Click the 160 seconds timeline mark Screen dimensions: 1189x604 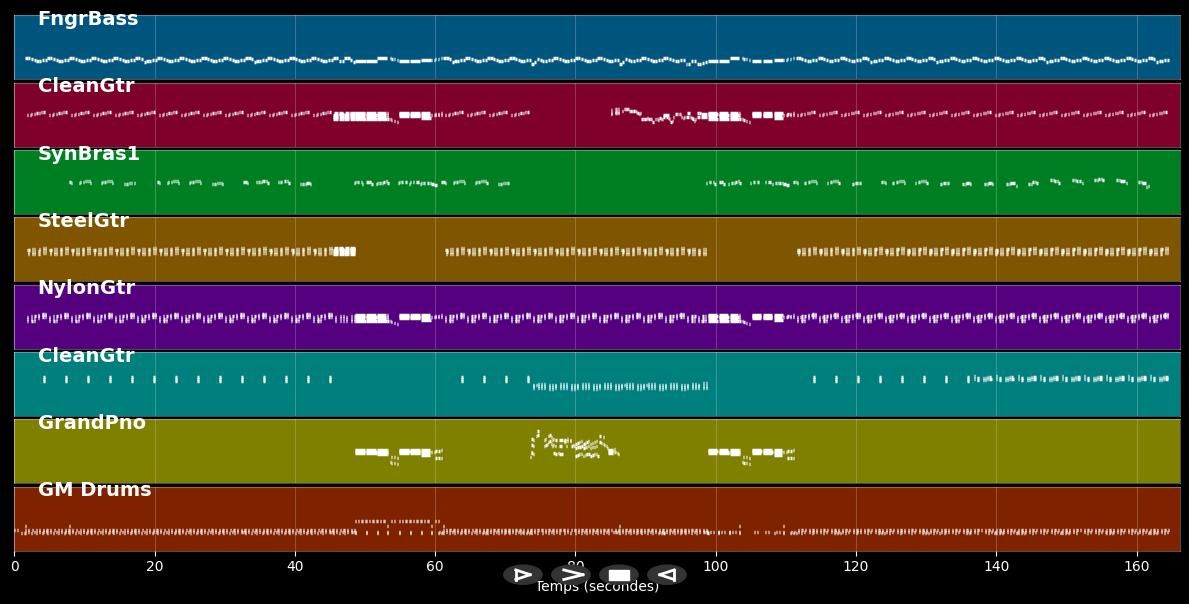point(1136,565)
